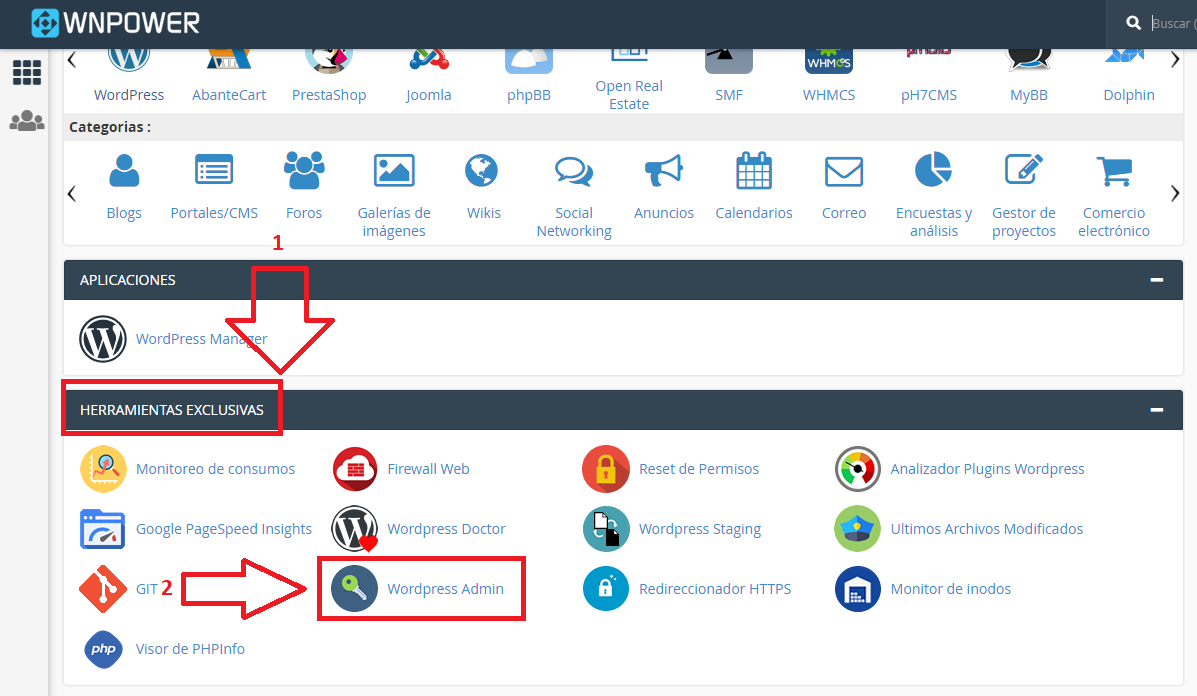Open the apps grid sidebar icon
The image size is (1197, 696).
tap(27, 72)
